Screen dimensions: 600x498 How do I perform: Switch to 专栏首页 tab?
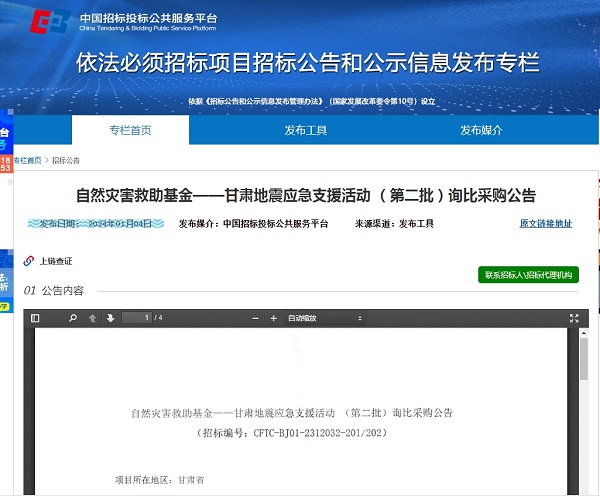130,130
